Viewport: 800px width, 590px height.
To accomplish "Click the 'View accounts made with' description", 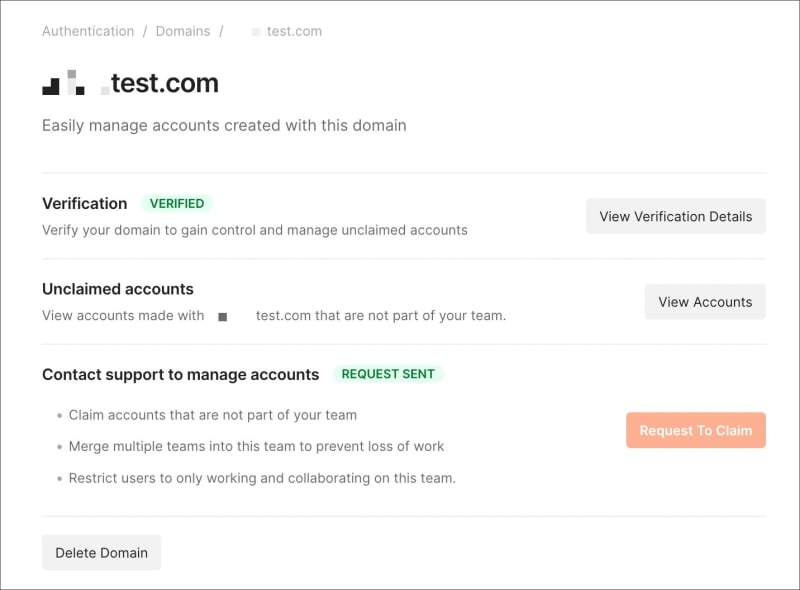I will (x=274, y=316).
